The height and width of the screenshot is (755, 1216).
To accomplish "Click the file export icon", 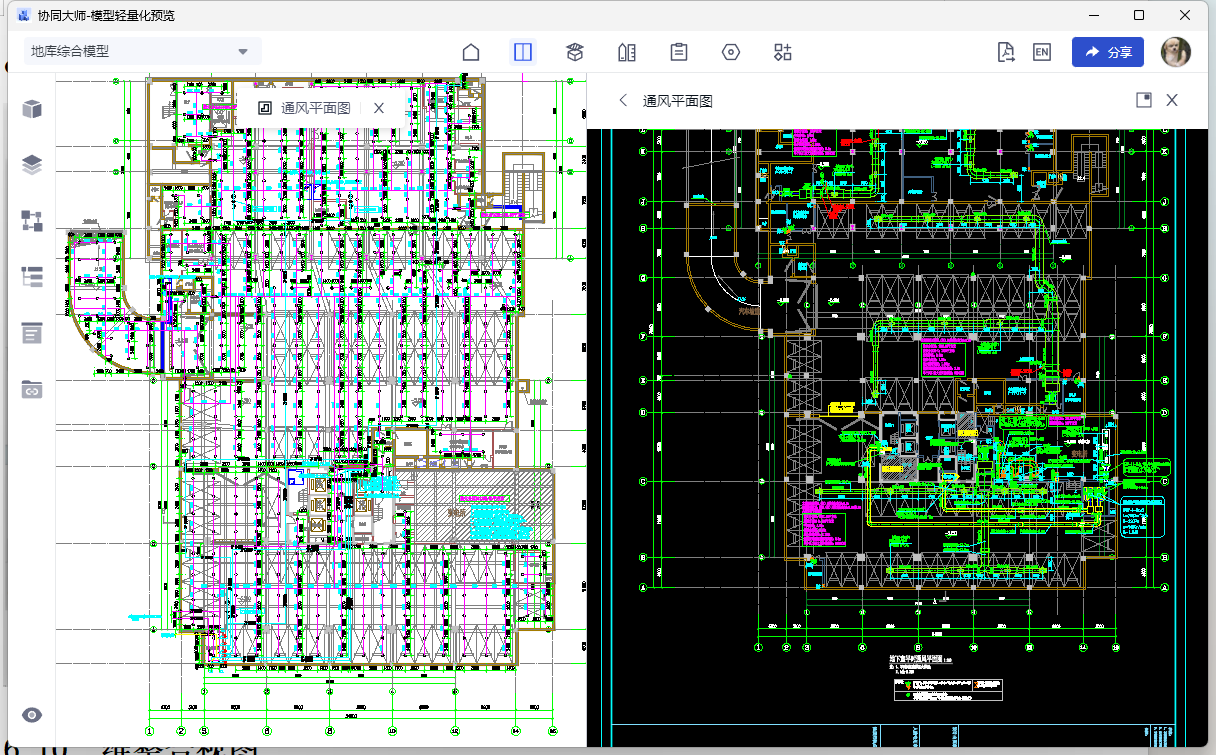I will 1006,53.
